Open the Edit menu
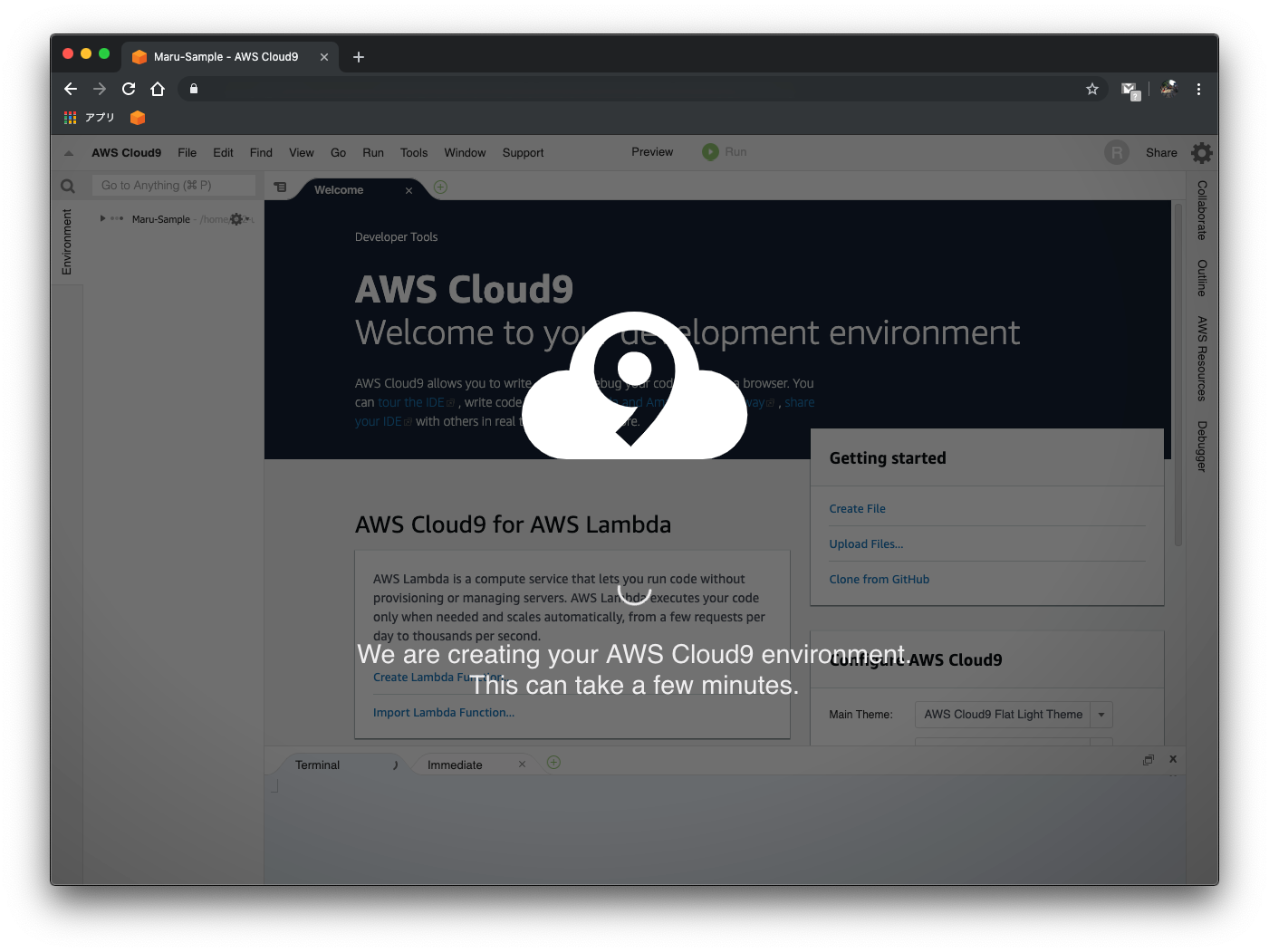 click(223, 153)
